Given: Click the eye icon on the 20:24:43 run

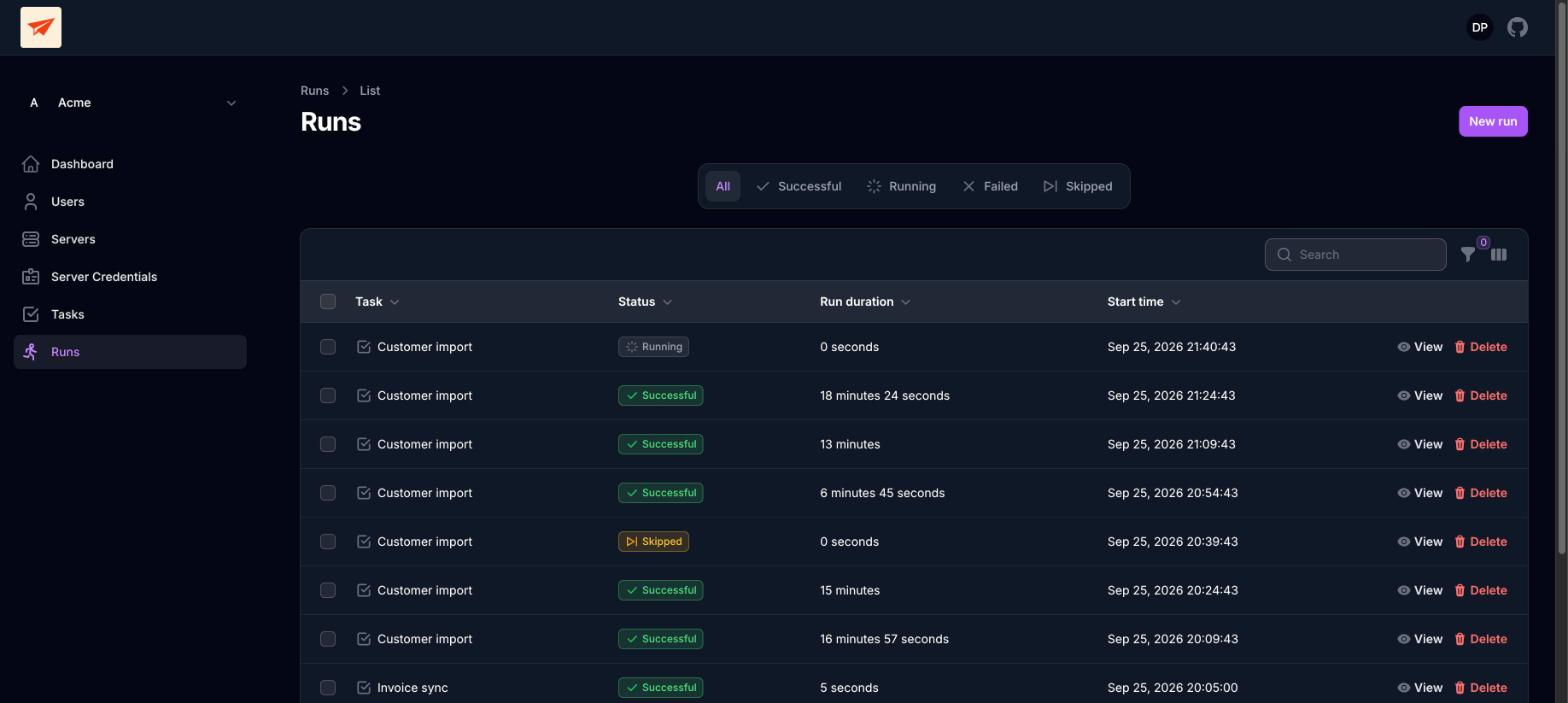Looking at the screenshot, I should pyautogui.click(x=1403, y=590).
